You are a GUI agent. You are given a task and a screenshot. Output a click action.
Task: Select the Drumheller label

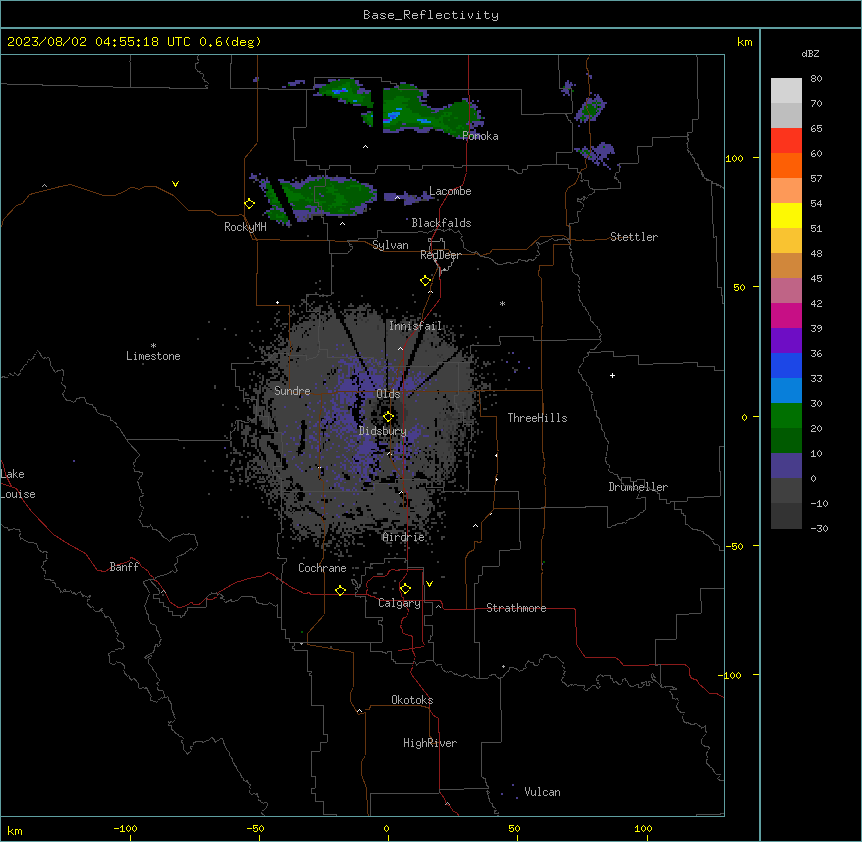tap(638, 487)
